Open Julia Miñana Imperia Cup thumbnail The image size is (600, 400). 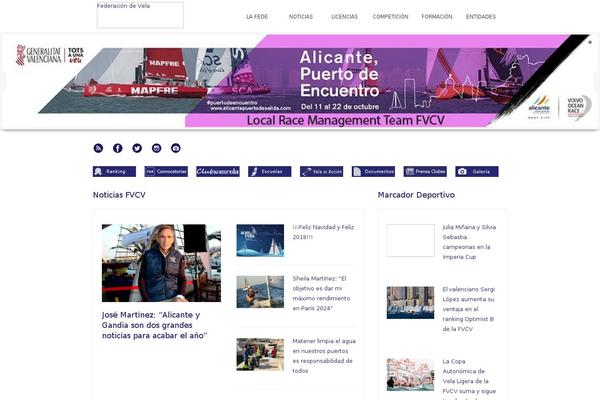(411, 240)
